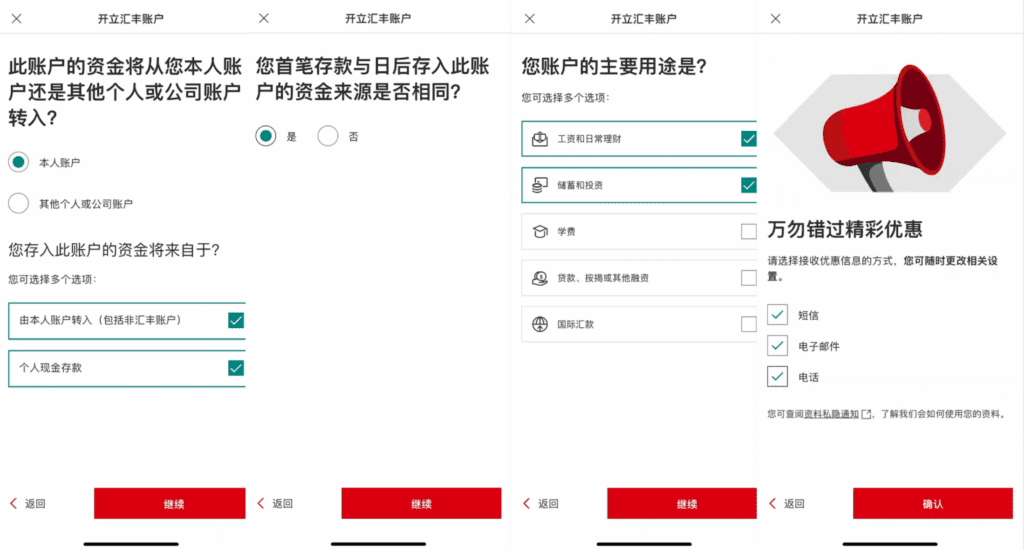1024x550 pixels.
Task: Select the 本人账户 radio button
Action: (18, 162)
